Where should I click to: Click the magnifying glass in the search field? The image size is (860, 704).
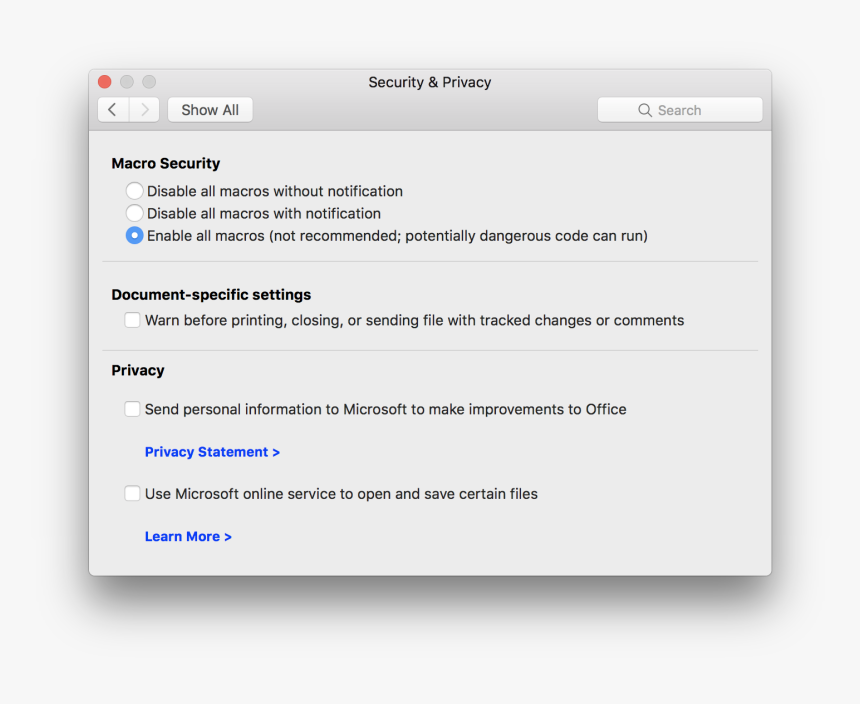coord(645,110)
